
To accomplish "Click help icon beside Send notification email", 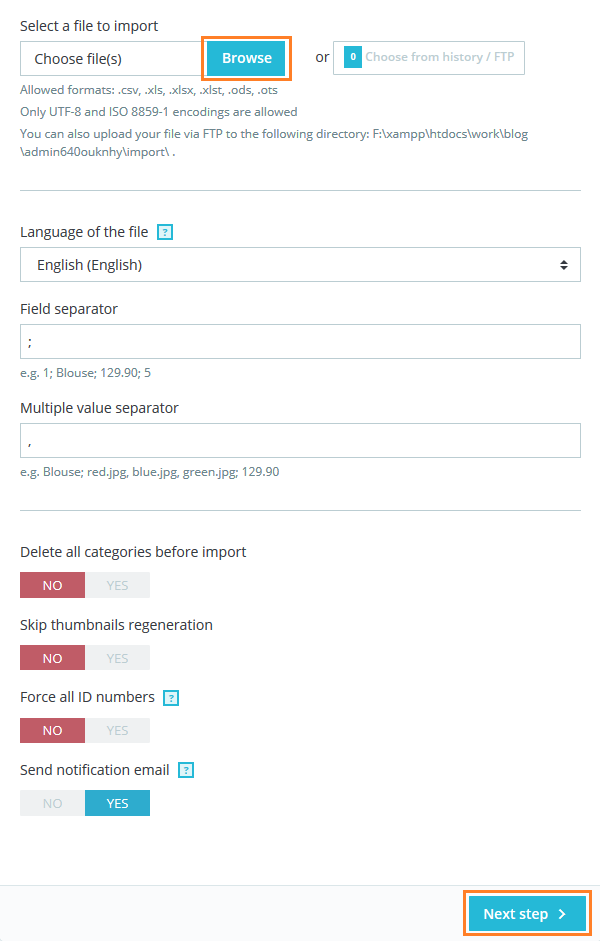I will (x=186, y=770).
